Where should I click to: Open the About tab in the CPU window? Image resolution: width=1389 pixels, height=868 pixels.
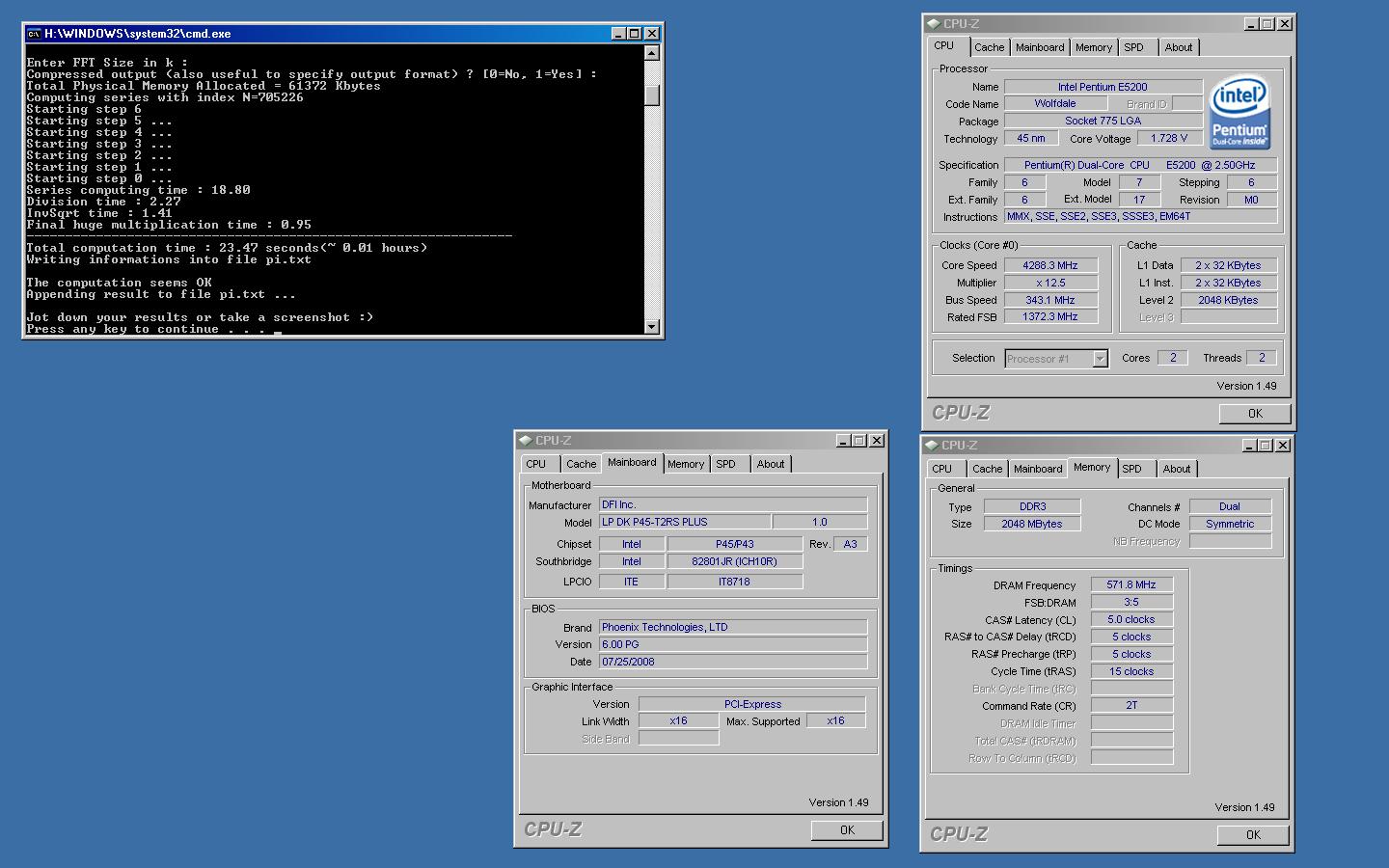pos(1179,47)
